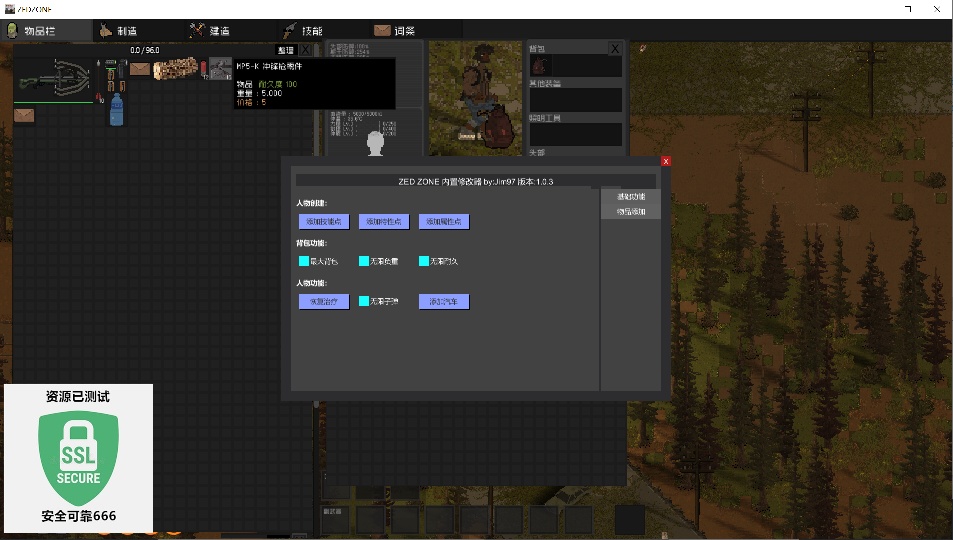Viewport: 953px width, 540px height.
Task: Click the 添加汽车 add car button
Action: click(444, 302)
